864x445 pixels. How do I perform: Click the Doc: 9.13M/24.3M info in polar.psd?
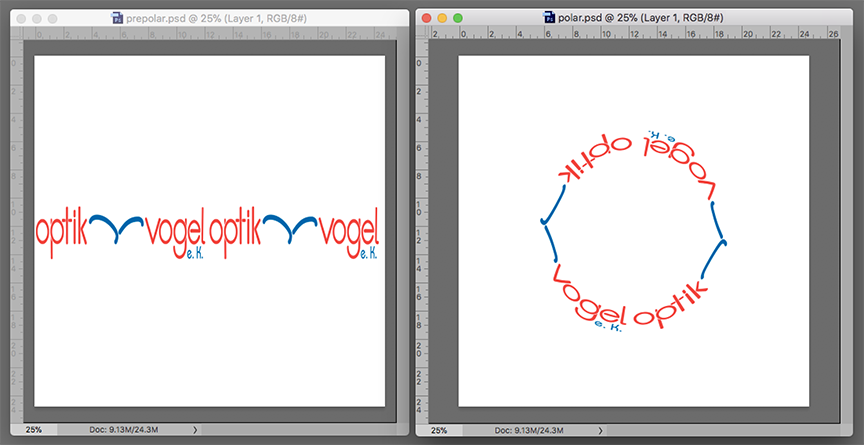click(x=529, y=430)
